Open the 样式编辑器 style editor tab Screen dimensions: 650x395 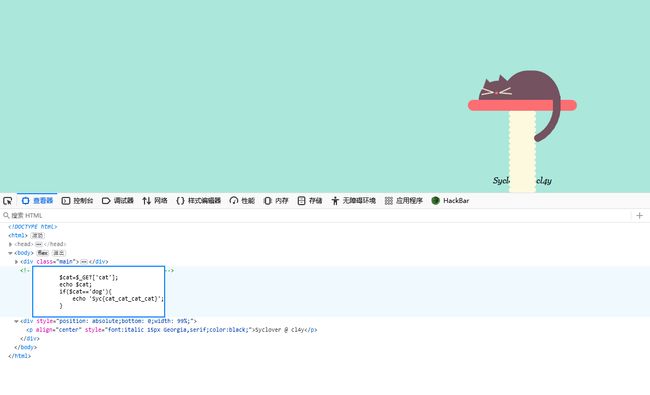(x=199, y=201)
